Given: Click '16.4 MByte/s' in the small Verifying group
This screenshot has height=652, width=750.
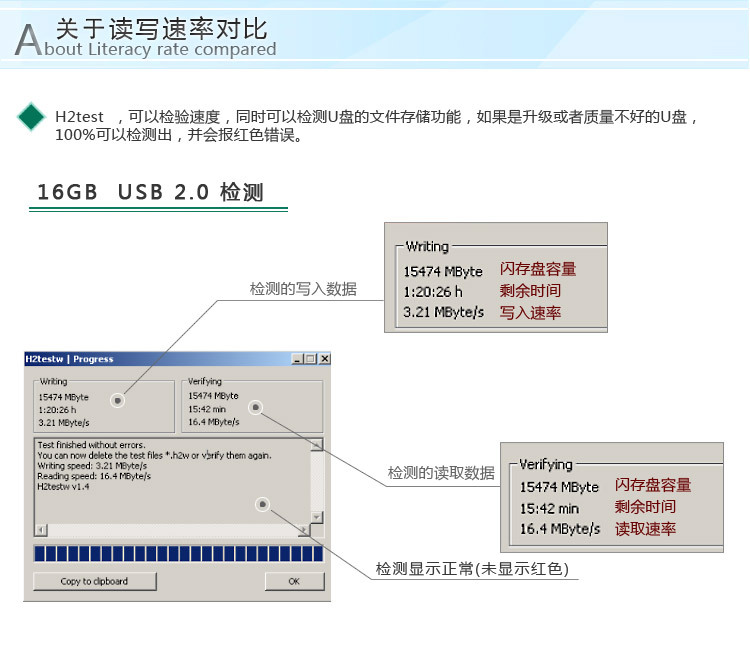Looking at the screenshot, I should pyautogui.click(x=213, y=422).
